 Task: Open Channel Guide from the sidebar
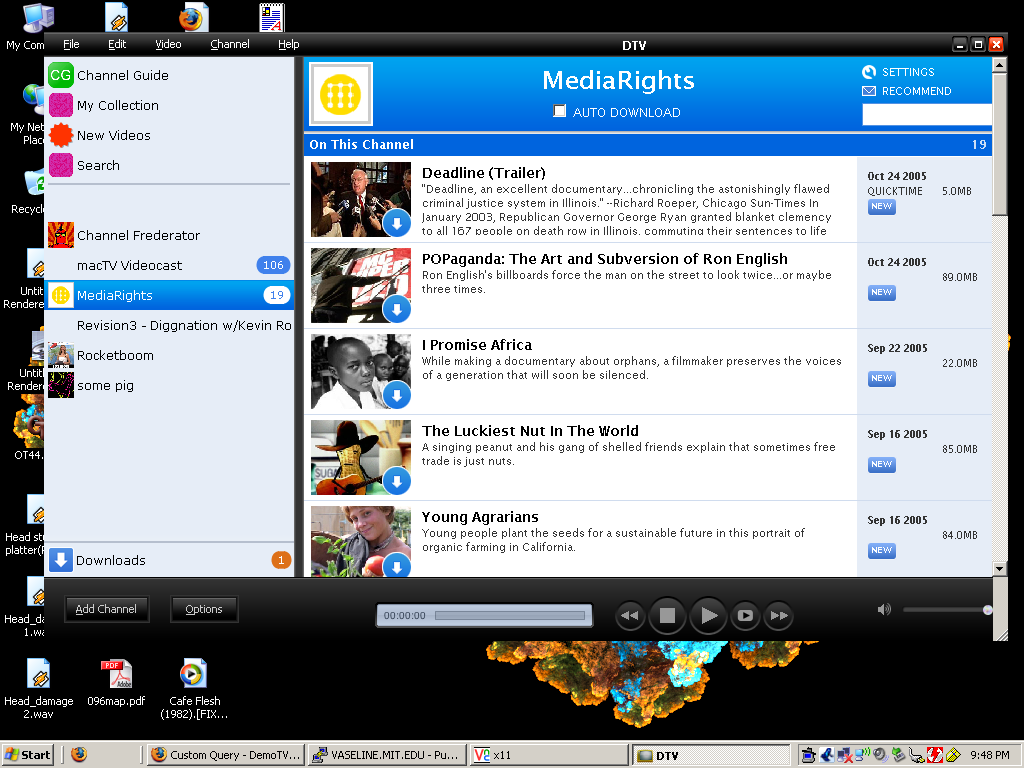click(122, 75)
